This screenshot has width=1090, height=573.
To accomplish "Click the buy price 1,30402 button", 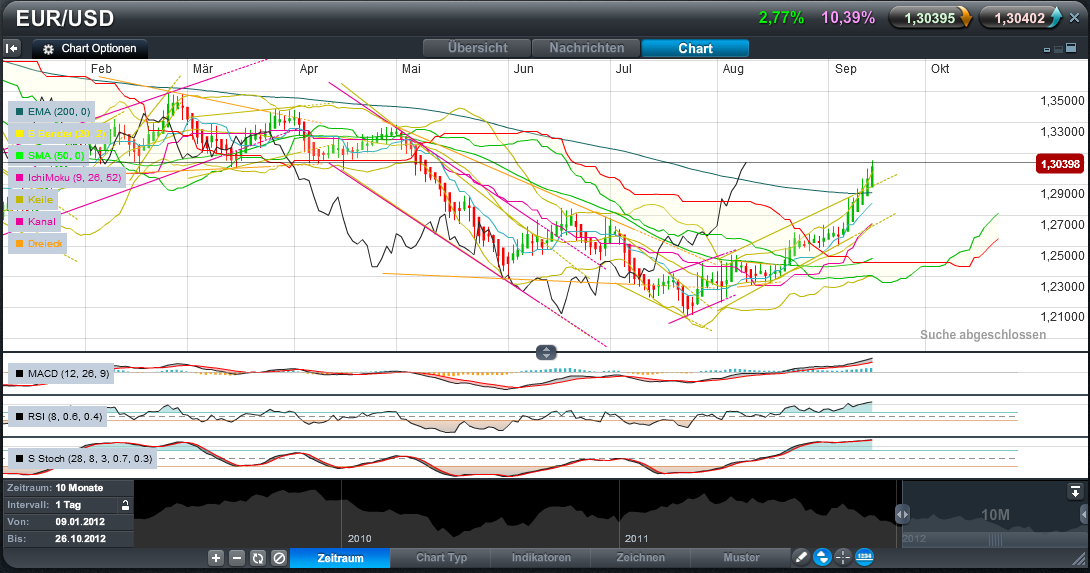I will 1020,18.
